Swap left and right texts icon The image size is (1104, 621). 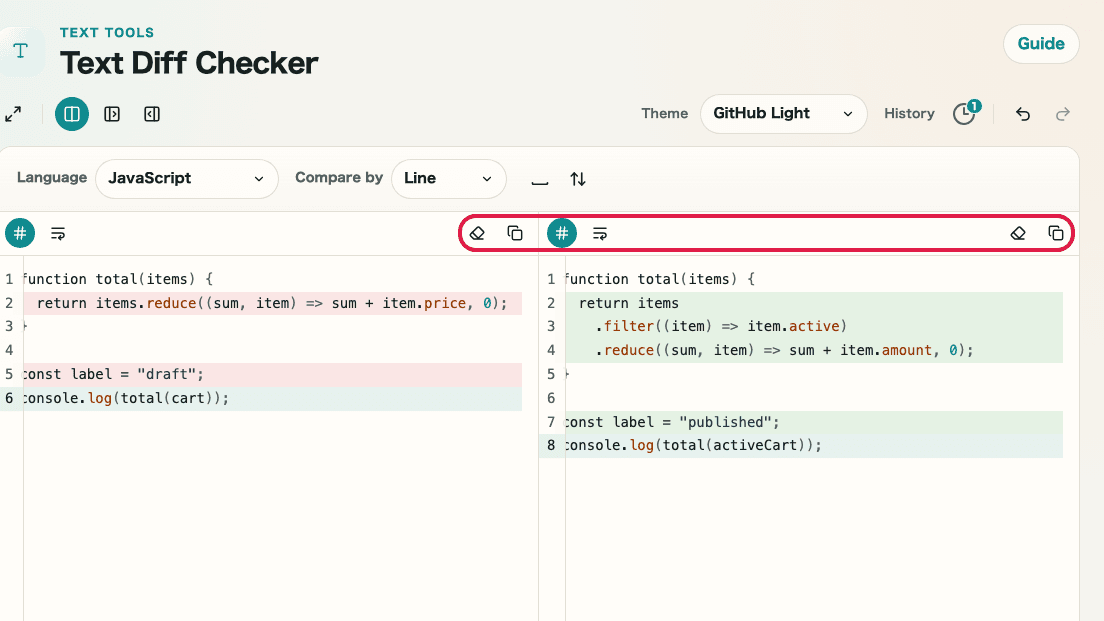[578, 180]
